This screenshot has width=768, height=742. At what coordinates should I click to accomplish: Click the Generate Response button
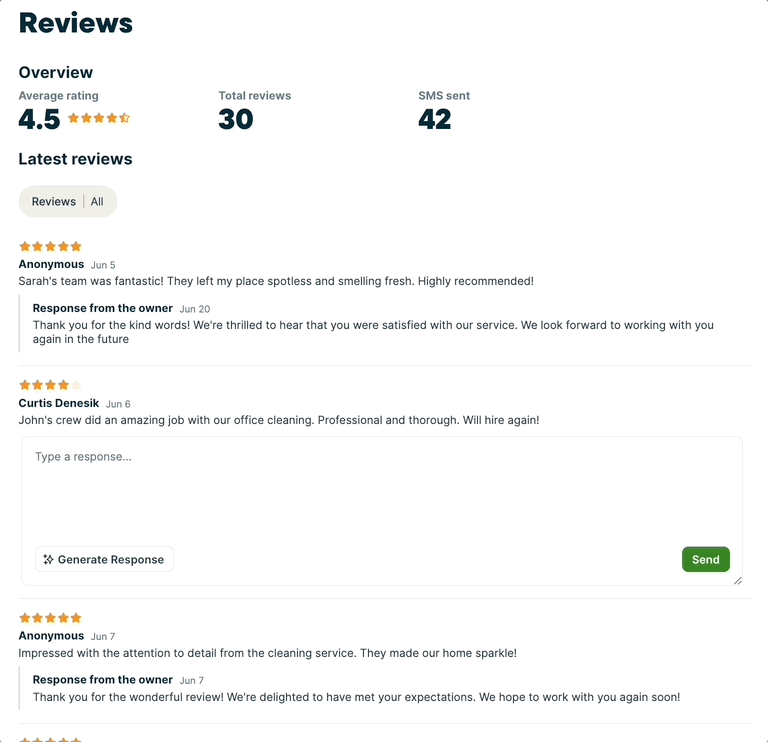point(105,560)
